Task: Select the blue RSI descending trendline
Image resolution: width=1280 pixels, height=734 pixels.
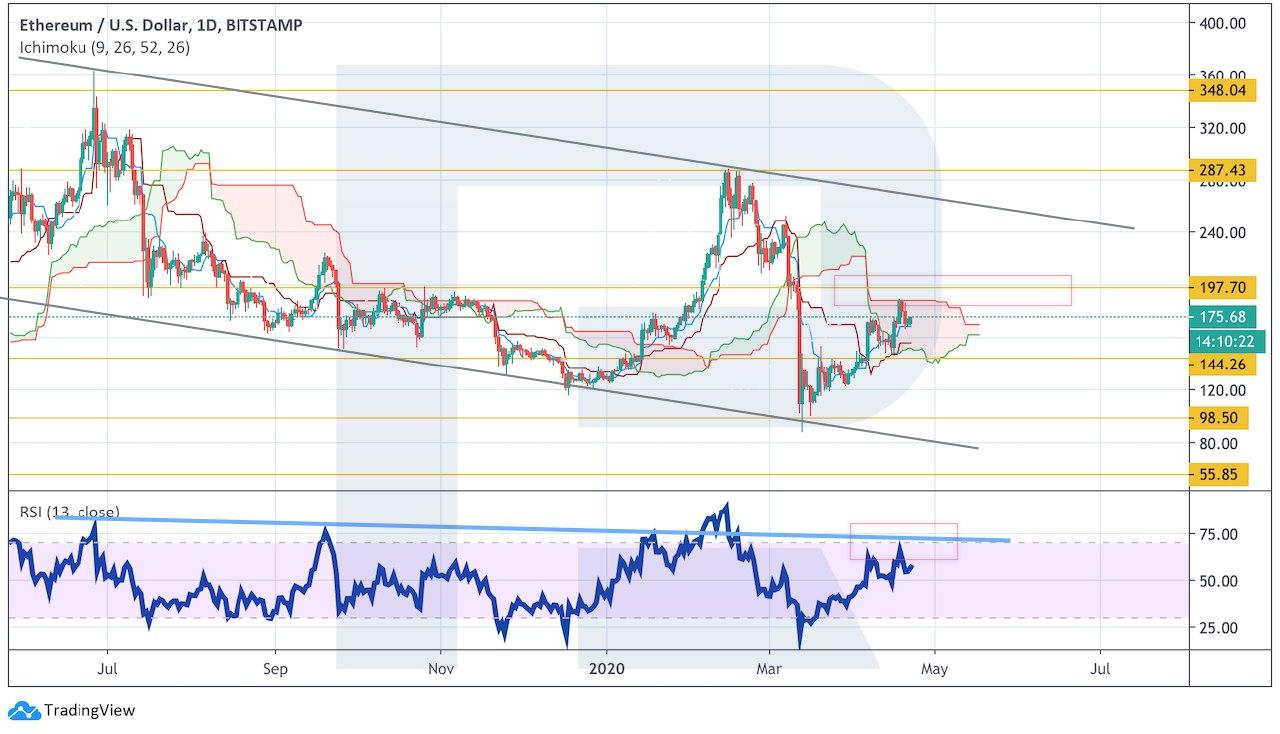Action: 532,528
